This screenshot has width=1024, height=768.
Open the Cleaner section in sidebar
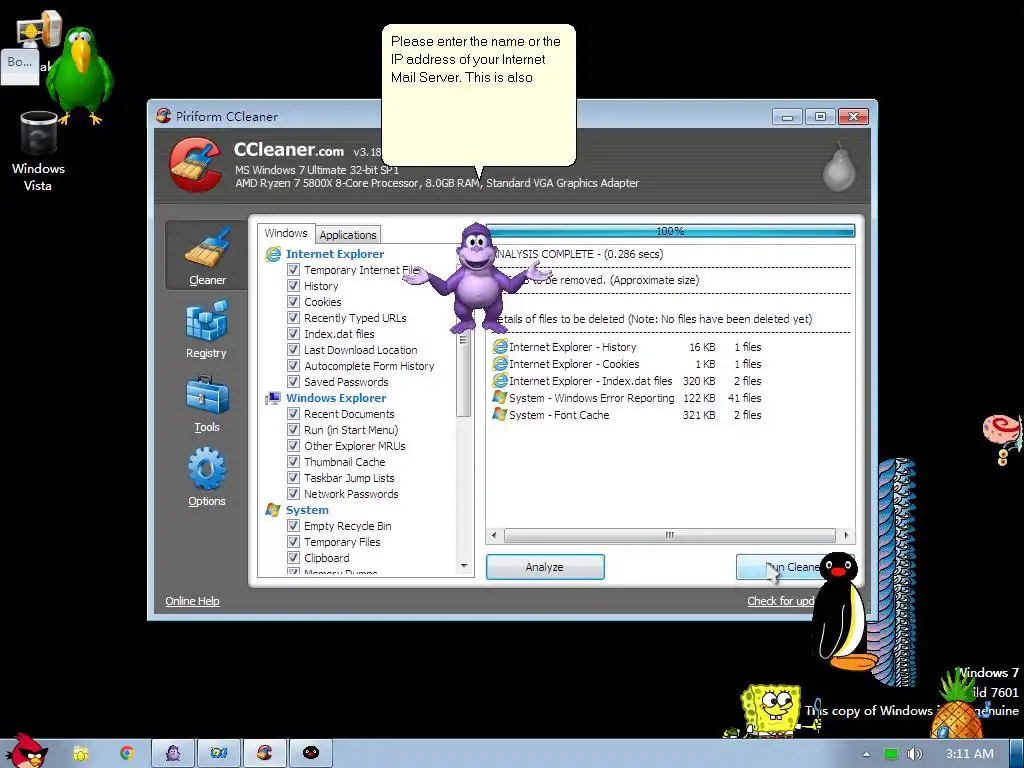pyautogui.click(x=206, y=255)
